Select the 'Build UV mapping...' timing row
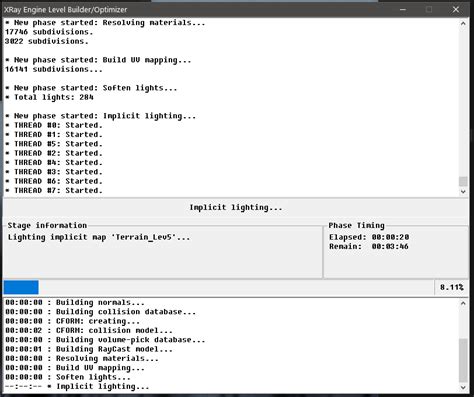This screenshot has height=397, width=474. click(75, 368)
